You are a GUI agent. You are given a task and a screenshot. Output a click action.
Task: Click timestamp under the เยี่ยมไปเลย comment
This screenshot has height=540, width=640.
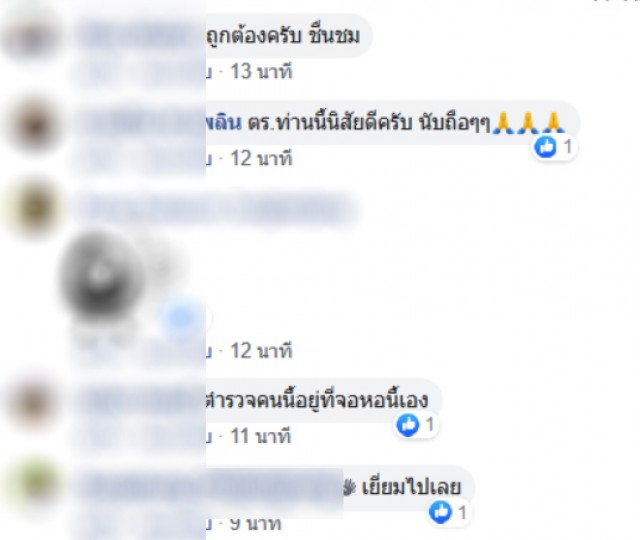256,524
